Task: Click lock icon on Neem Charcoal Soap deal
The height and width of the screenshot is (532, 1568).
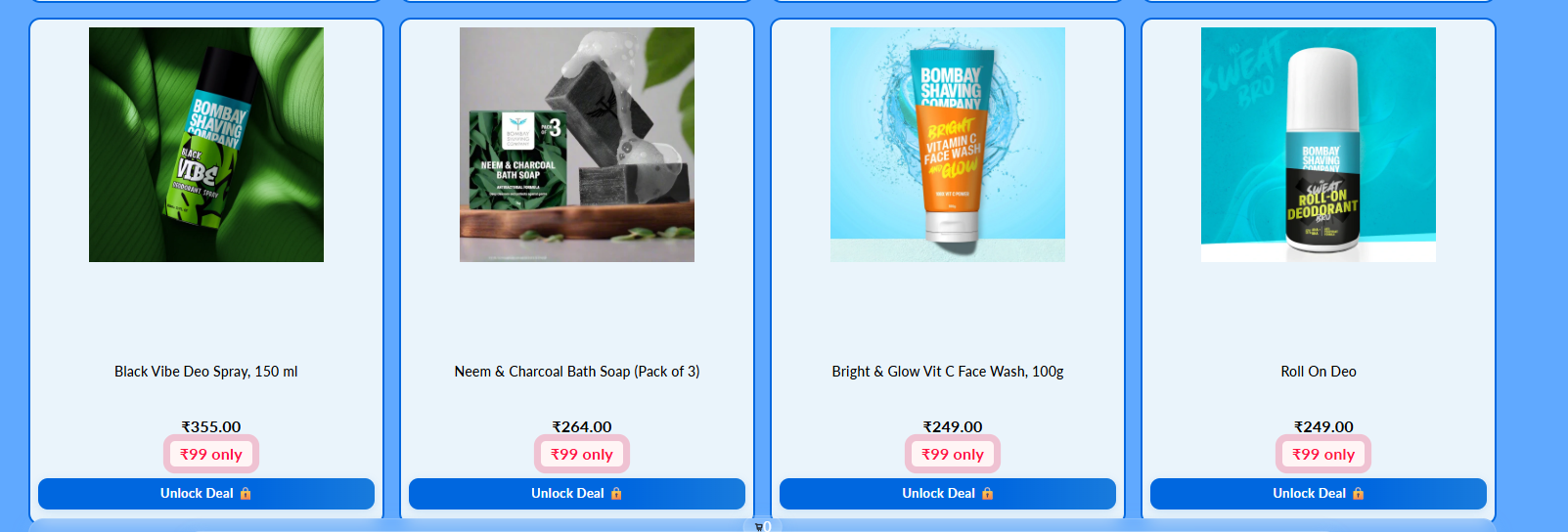Action: (616, 494)
